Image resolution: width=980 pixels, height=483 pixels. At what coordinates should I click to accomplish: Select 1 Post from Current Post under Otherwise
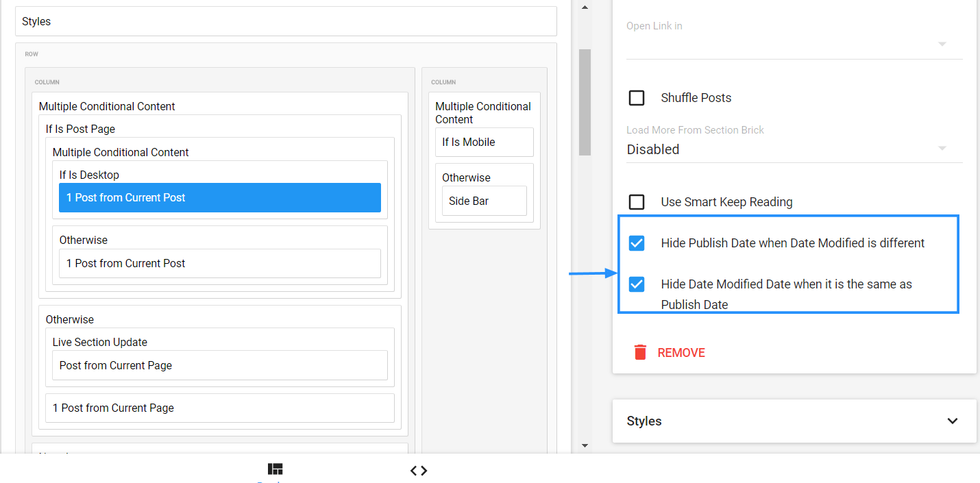[x=219, y=264]
